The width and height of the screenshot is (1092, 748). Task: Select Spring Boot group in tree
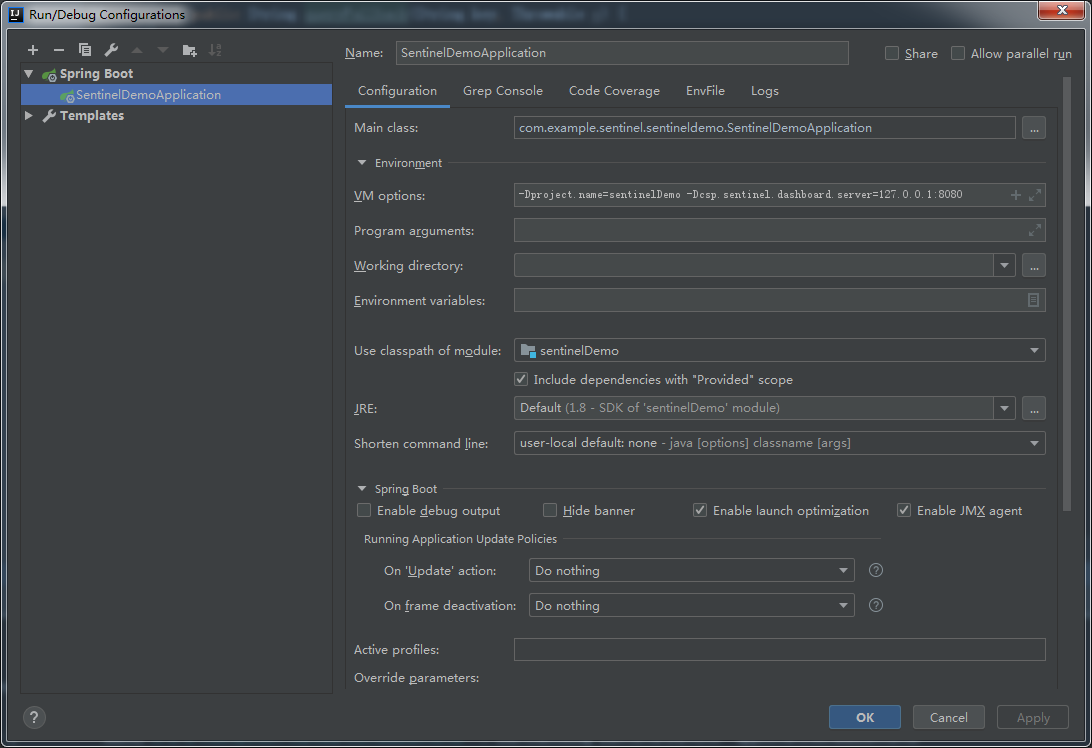tap(96, 74)
